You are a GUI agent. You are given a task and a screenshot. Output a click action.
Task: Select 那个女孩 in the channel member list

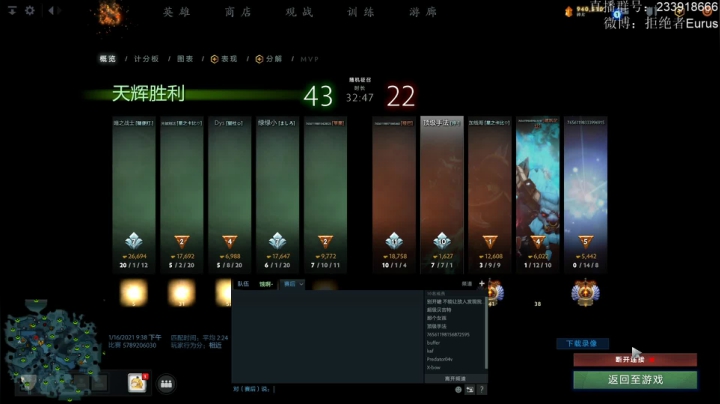click(x=437, y=318)
